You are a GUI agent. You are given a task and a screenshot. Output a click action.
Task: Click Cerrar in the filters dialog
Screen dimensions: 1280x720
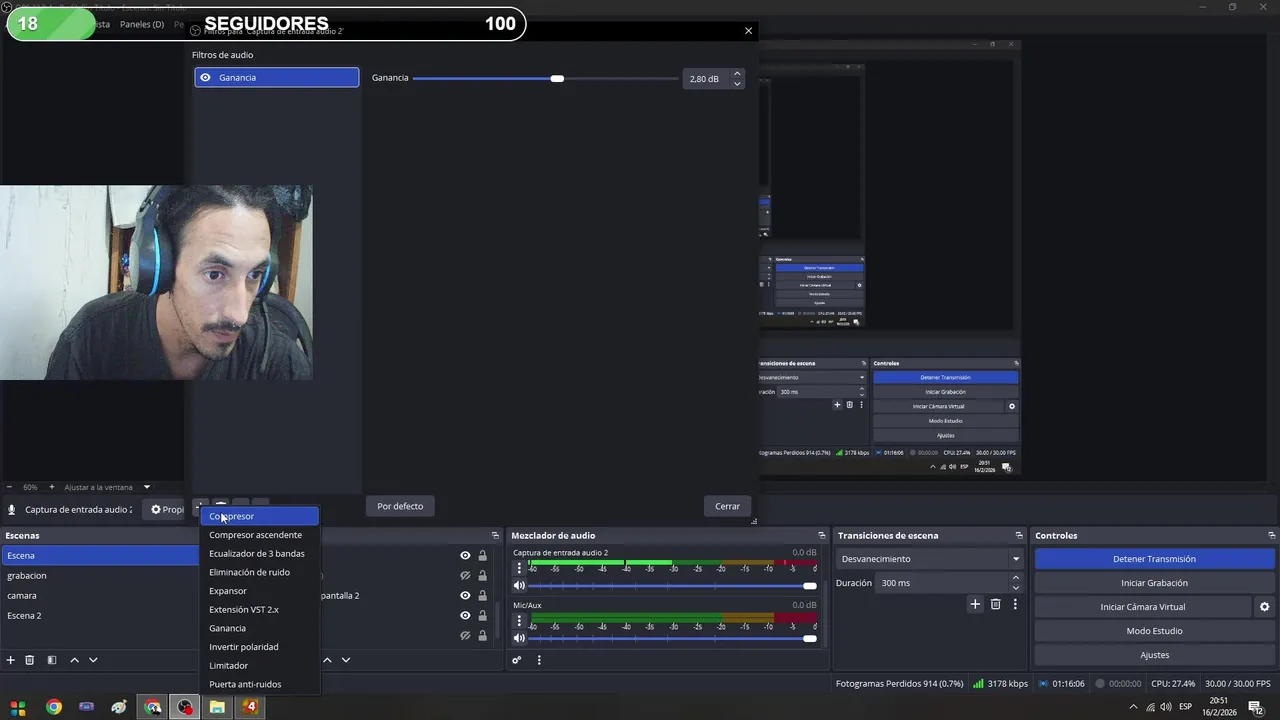point(727,506)
